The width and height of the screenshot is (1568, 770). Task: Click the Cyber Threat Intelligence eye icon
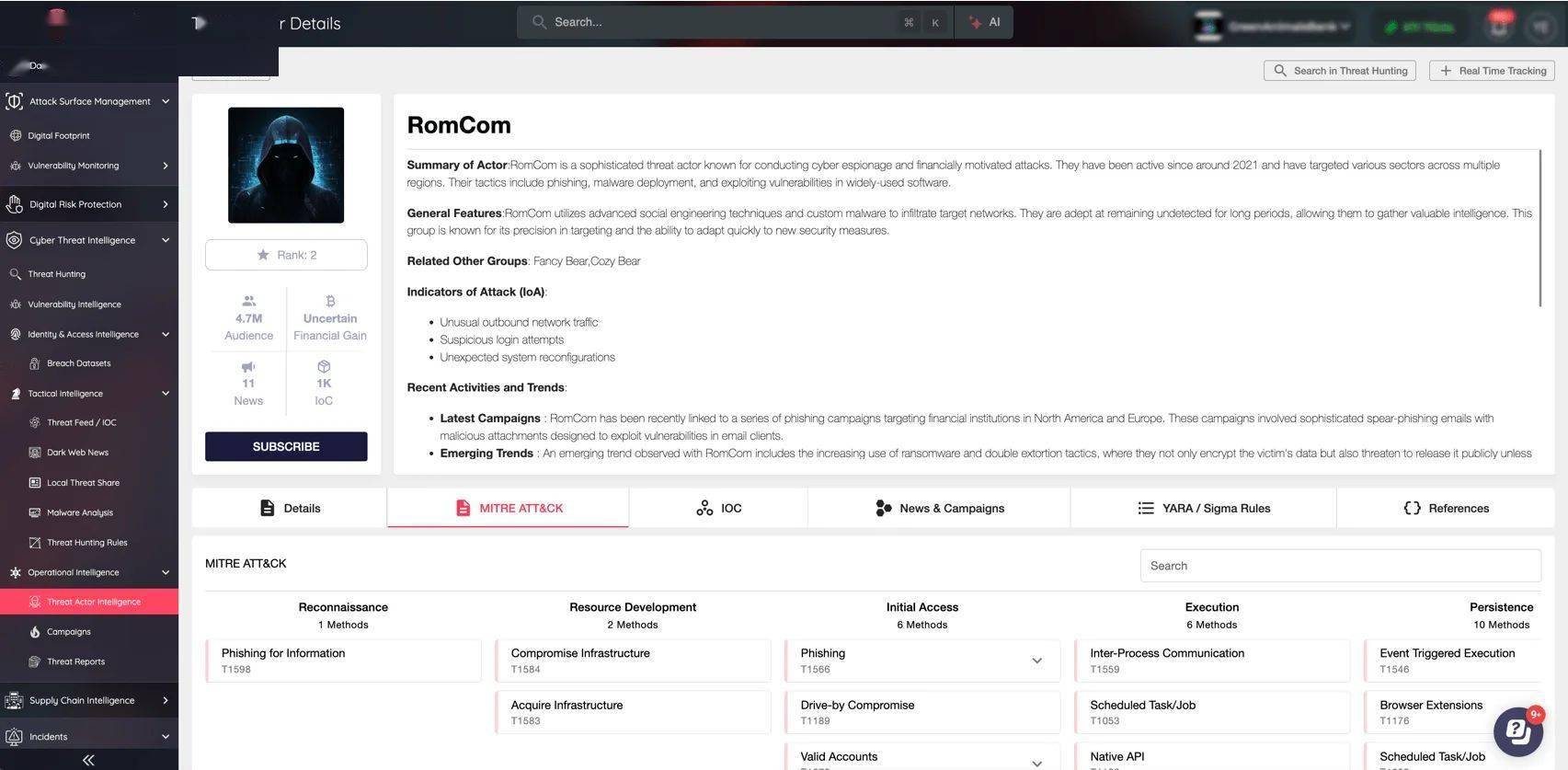click(14, 240)
